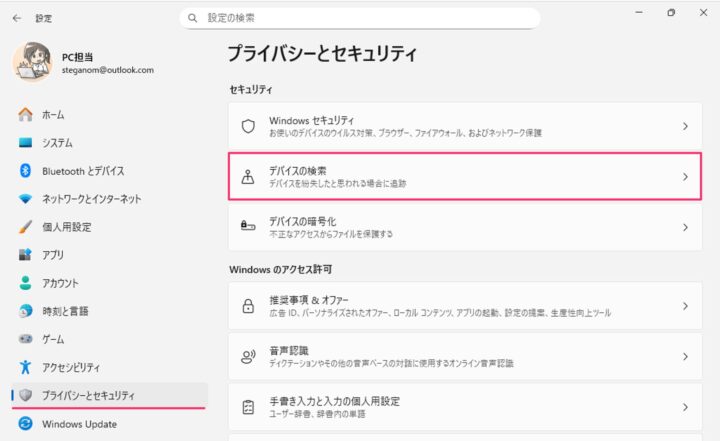Open the Apps section in the sidebar
The width and height of the screenshot is (720, 441).
coord(54,255)
